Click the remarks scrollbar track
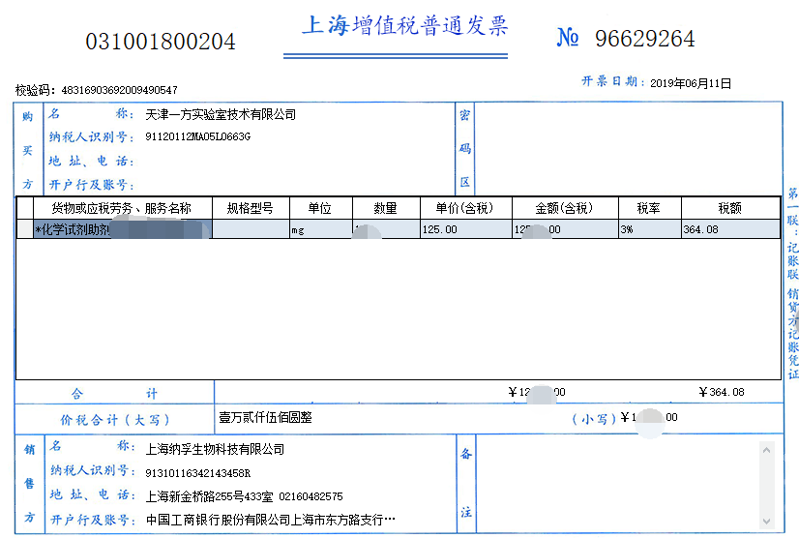This screenshot has width=799, height=538. [x=766, y=485]
